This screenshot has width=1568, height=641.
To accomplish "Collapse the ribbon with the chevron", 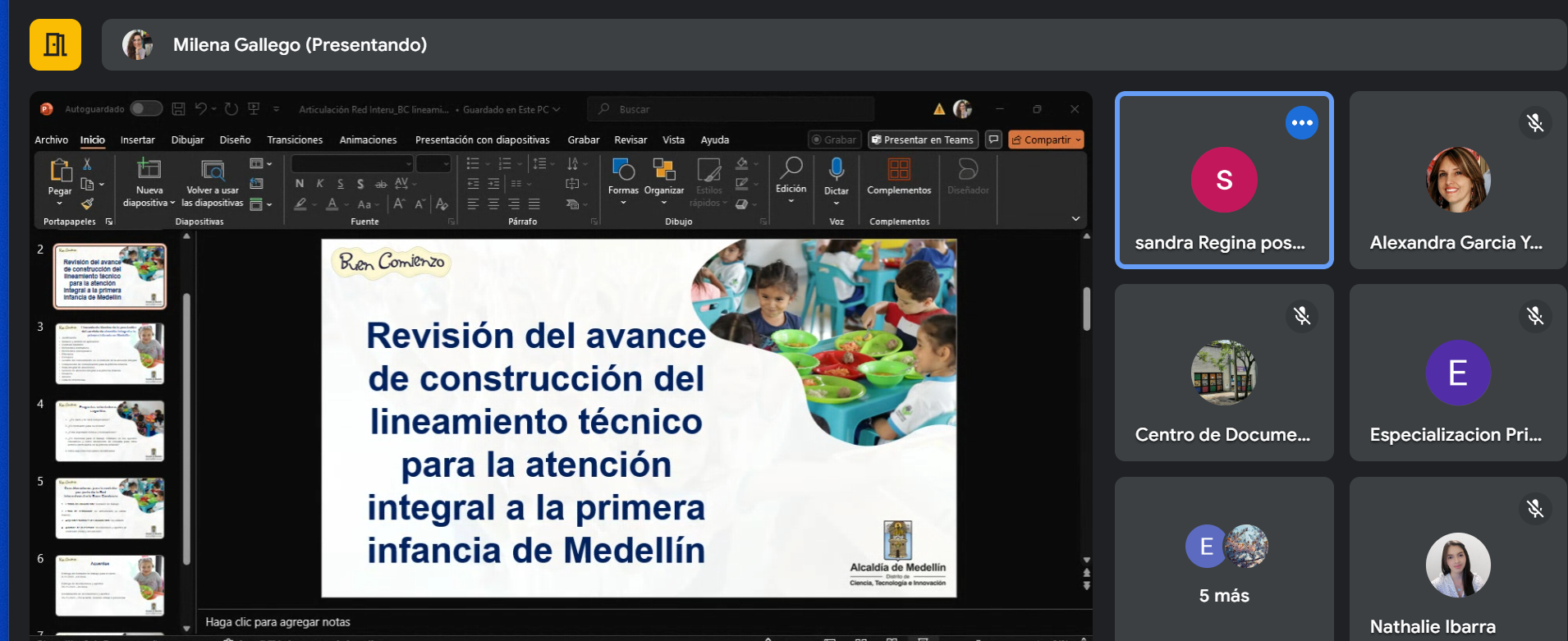I will [1075, 219].
